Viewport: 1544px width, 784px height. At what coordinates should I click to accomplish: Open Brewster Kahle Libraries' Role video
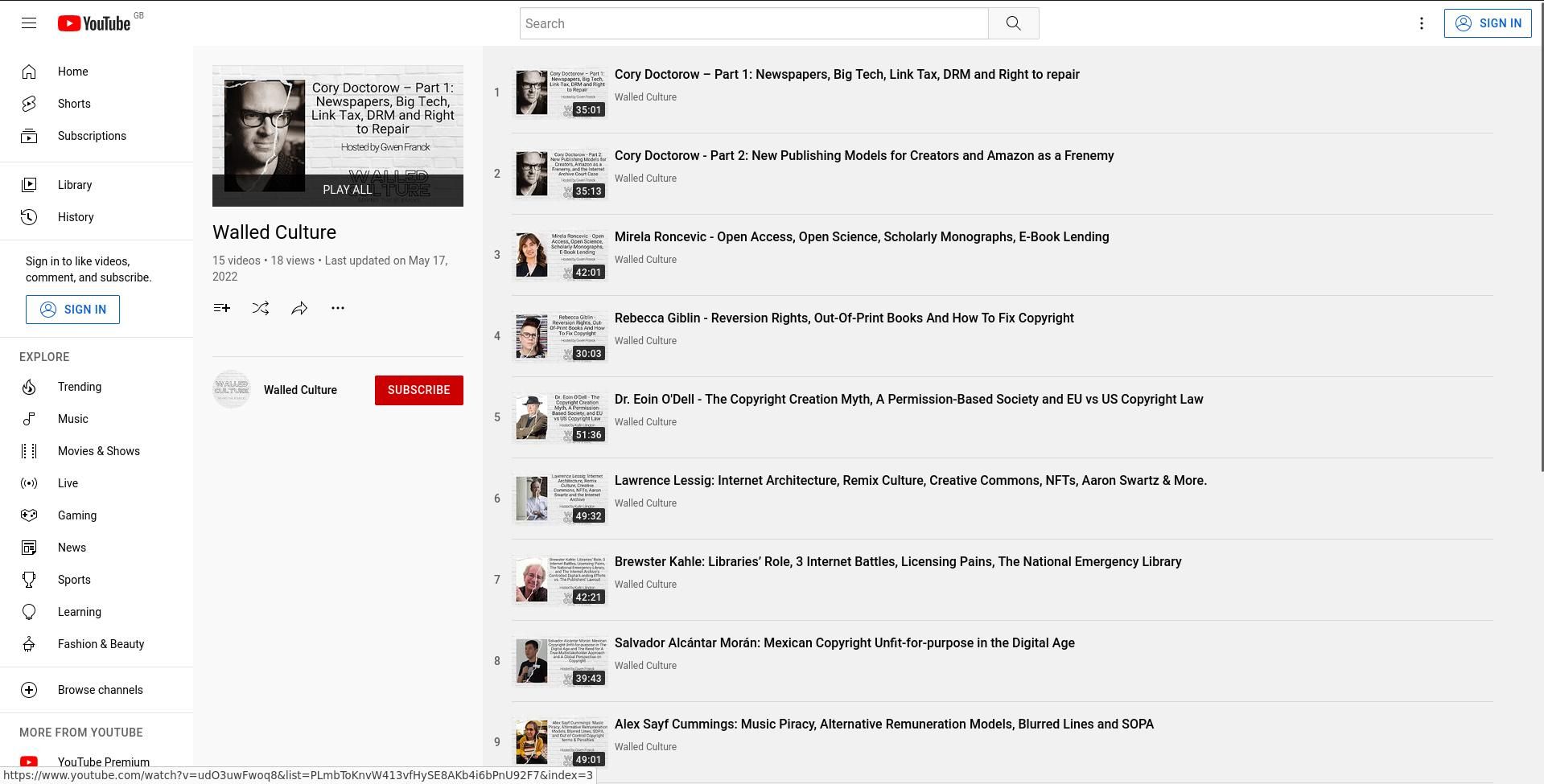tap(898, 561)
